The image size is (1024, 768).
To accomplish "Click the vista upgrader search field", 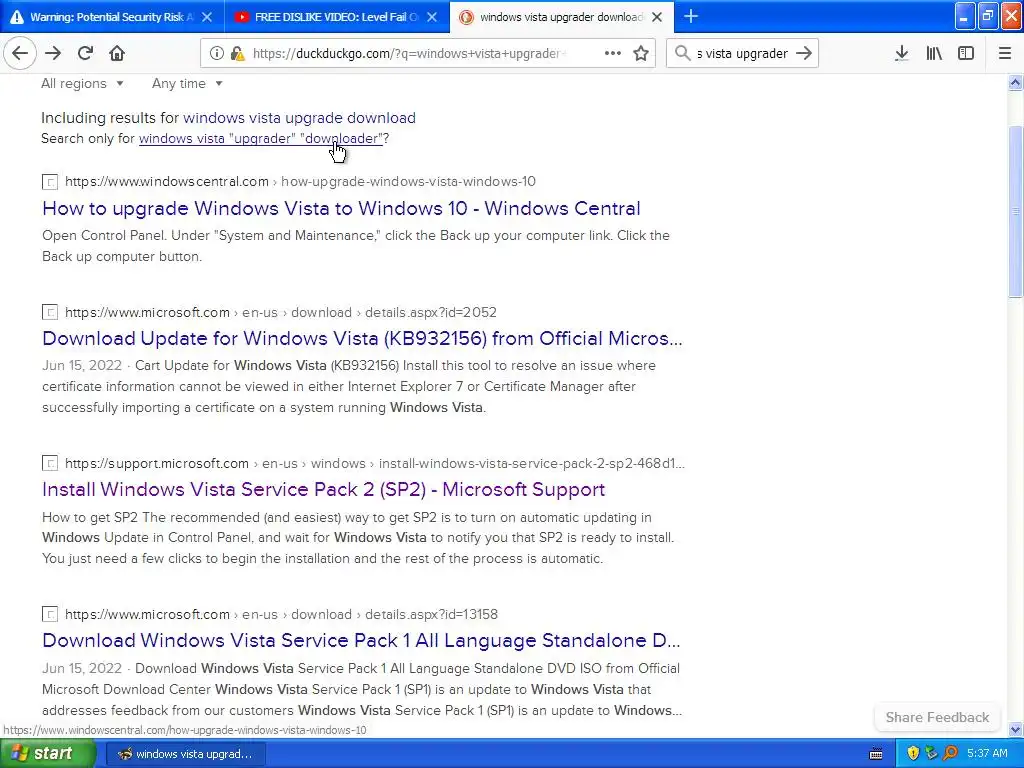I will pos(742,54).
